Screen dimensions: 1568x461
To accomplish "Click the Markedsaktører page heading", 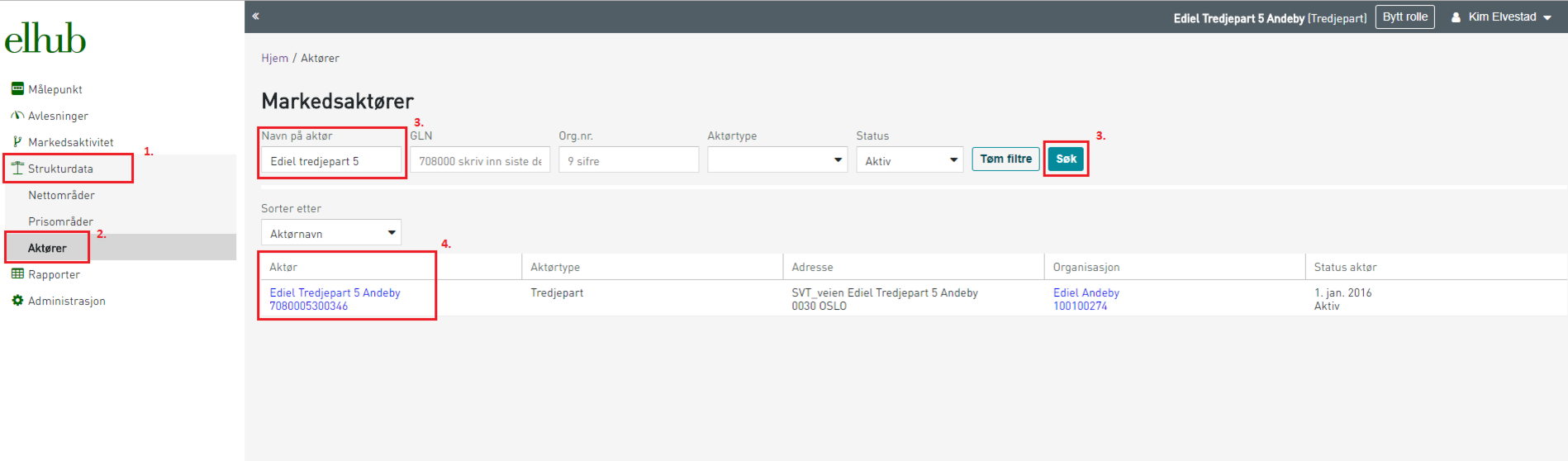I will click(337, 101).
